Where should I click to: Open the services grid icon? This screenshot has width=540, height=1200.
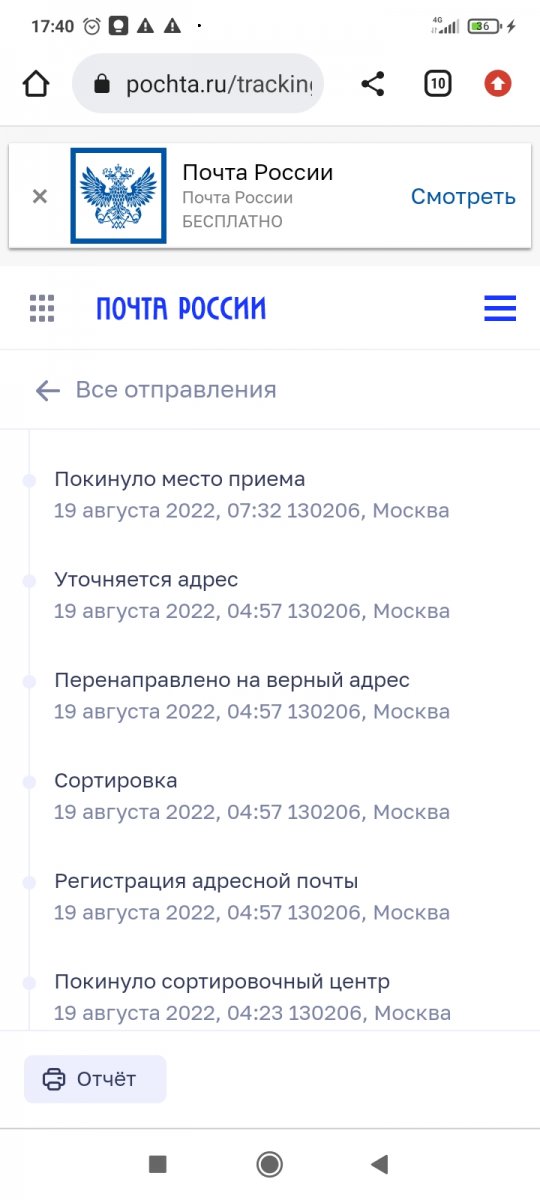42,308
